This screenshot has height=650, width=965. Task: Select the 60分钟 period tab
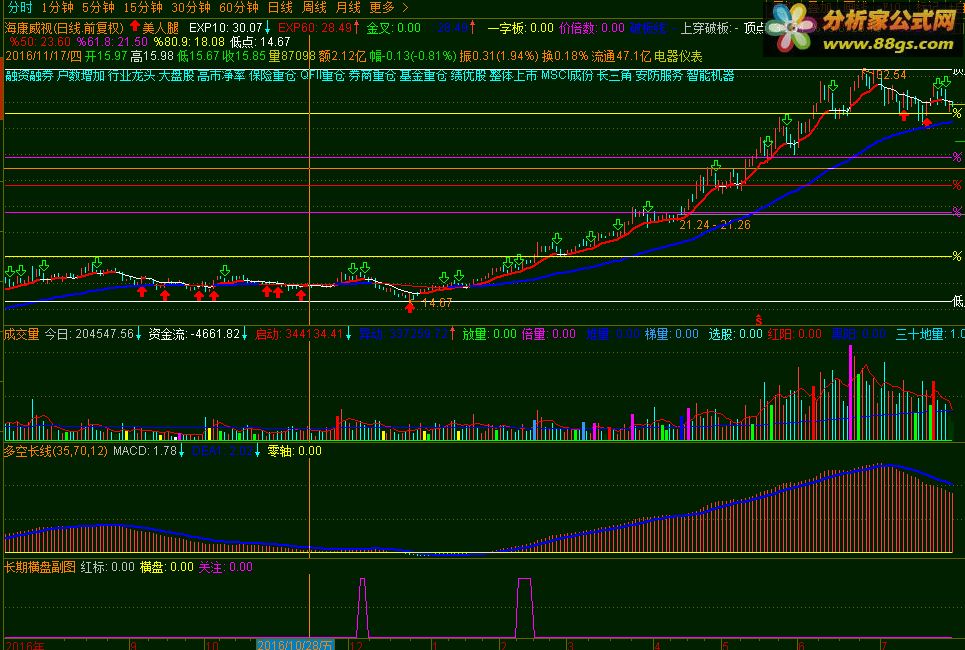(x=239, y=7)
